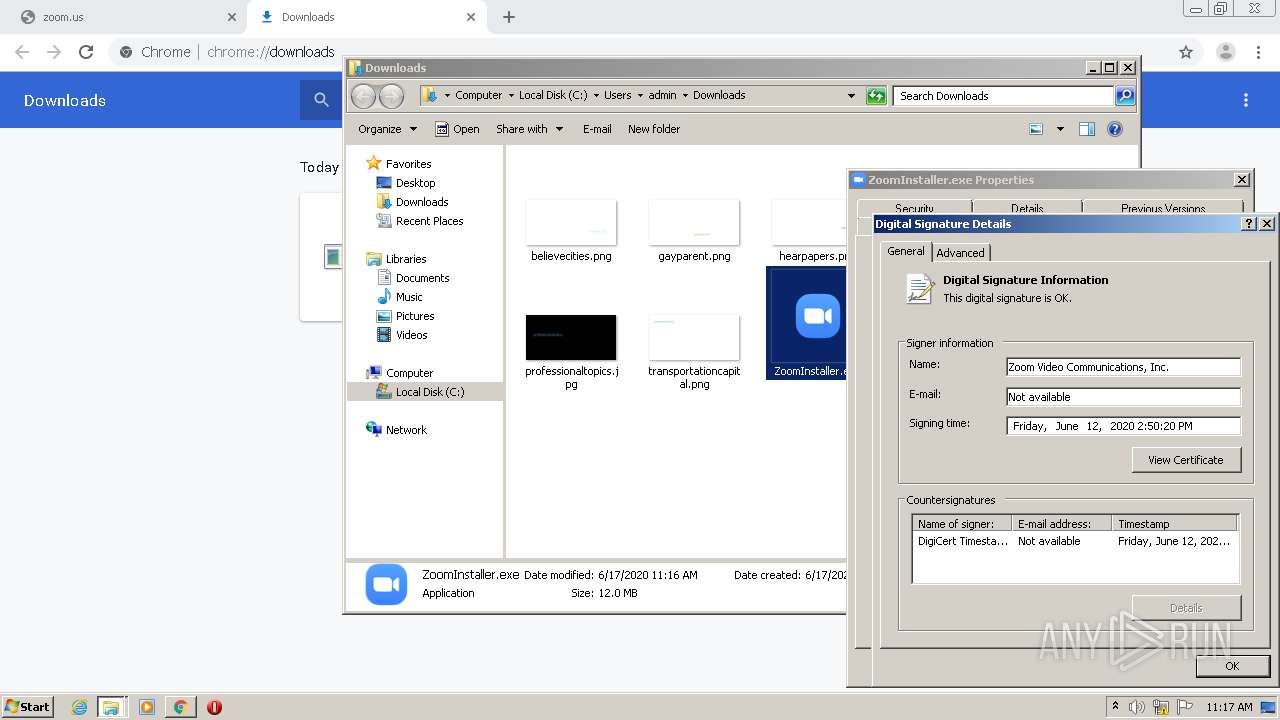Image resolution: width=1280 pixels, height=720 pixels.
Task: Select the believecities.png file
Action: point(571,231)
